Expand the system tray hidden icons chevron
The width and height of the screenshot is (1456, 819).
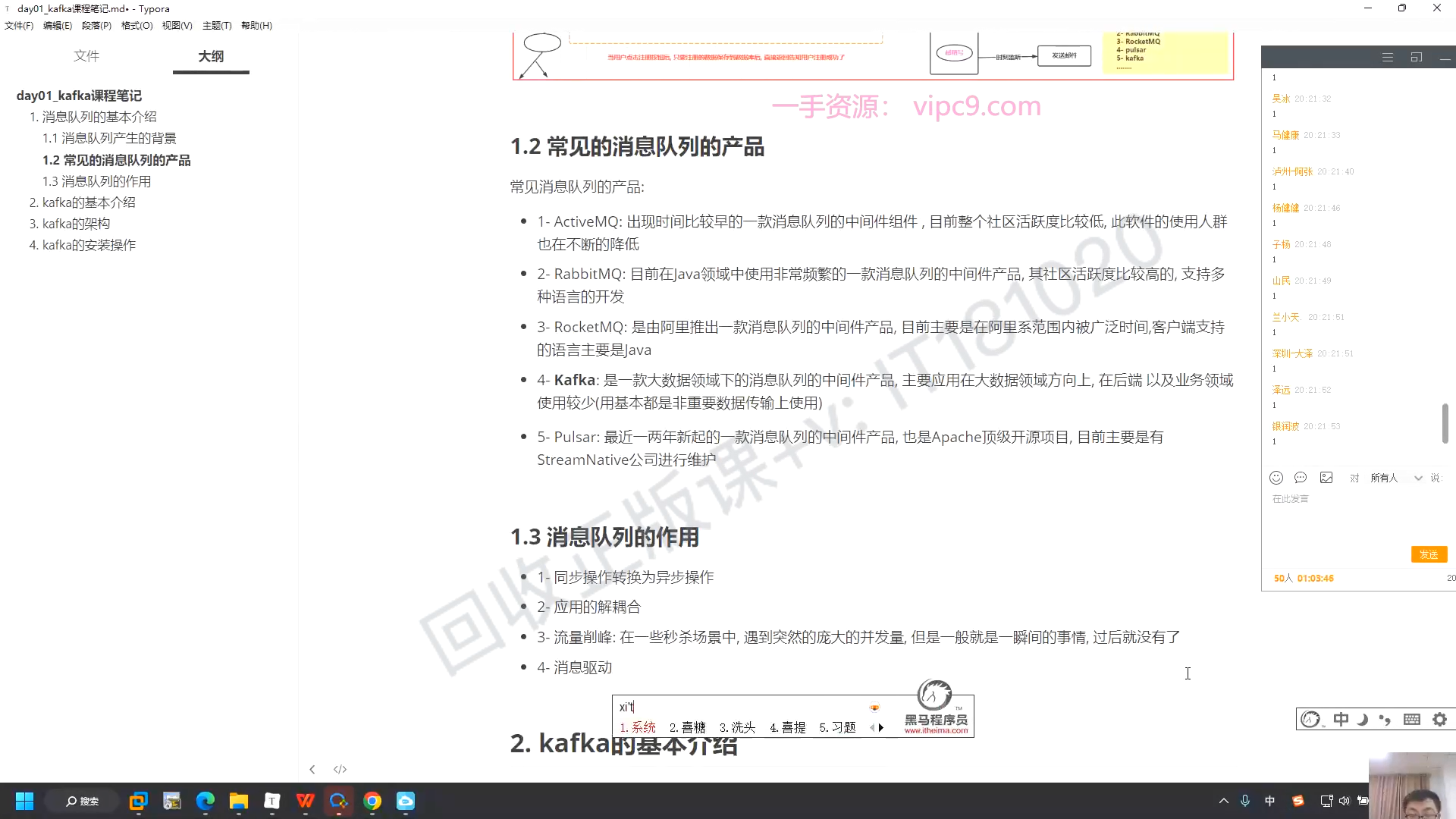pos(1223,801)
